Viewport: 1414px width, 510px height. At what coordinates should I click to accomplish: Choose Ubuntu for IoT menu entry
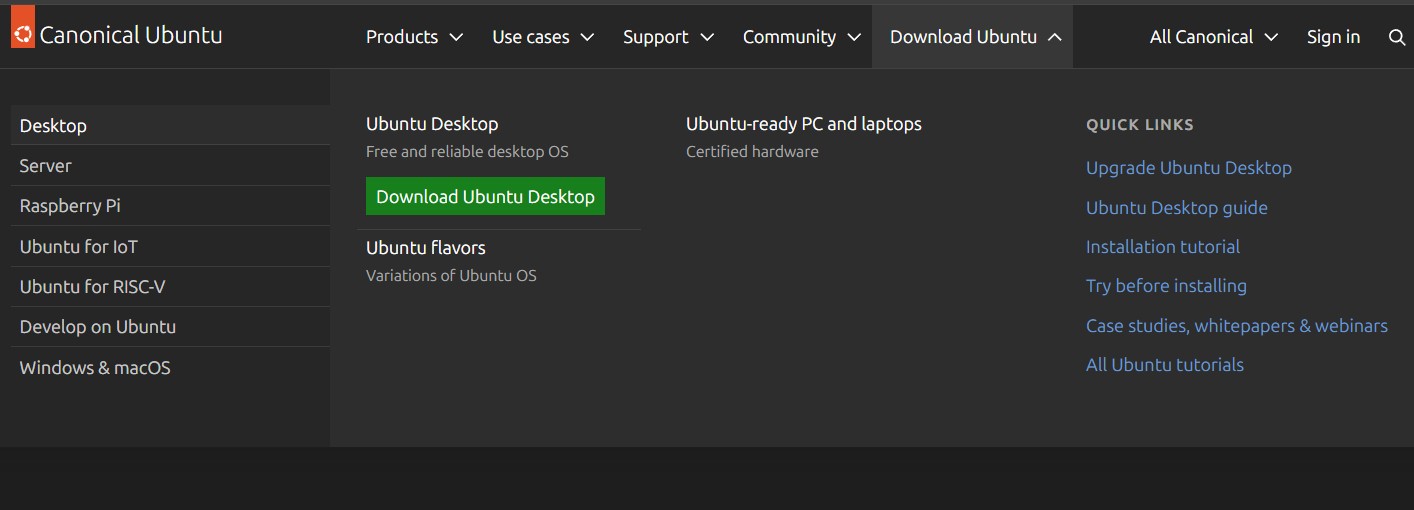click(x=78, y=247)
